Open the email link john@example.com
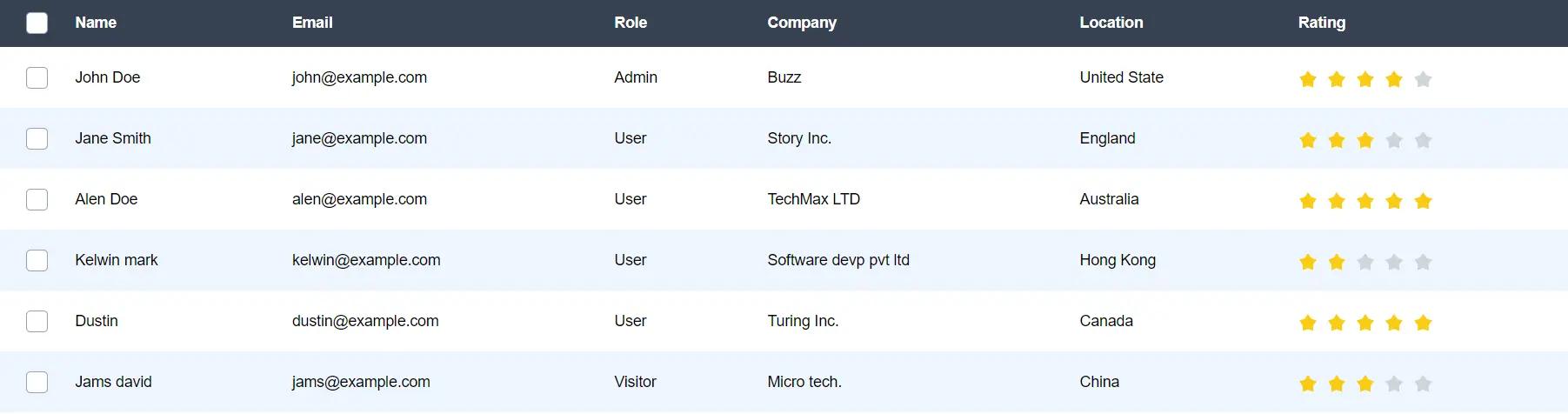 359,77
